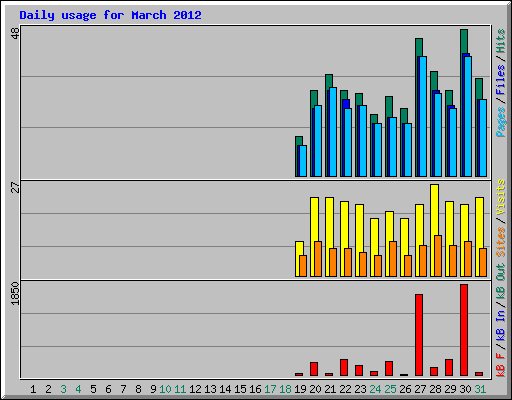Image resolution: width=512 pixels, height=400 pixels.
Task: Click day '7' on the date axis
Action: pyautogui.click(x=123, y=389)
